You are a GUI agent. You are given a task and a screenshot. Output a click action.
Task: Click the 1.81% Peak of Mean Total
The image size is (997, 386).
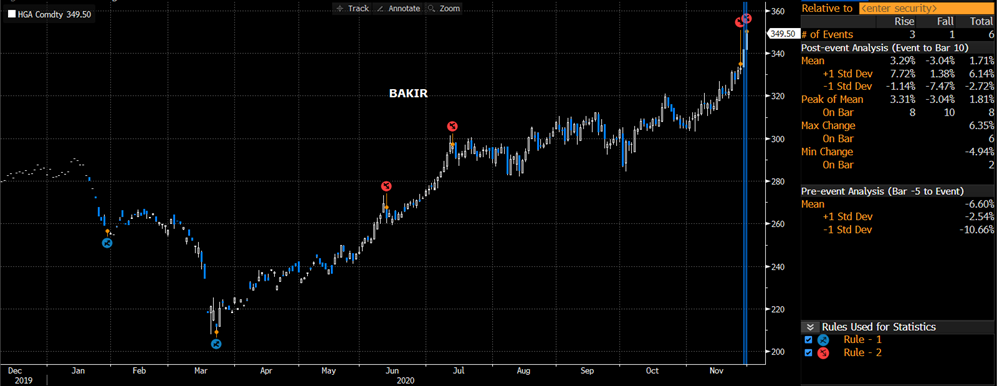point(981,99)
